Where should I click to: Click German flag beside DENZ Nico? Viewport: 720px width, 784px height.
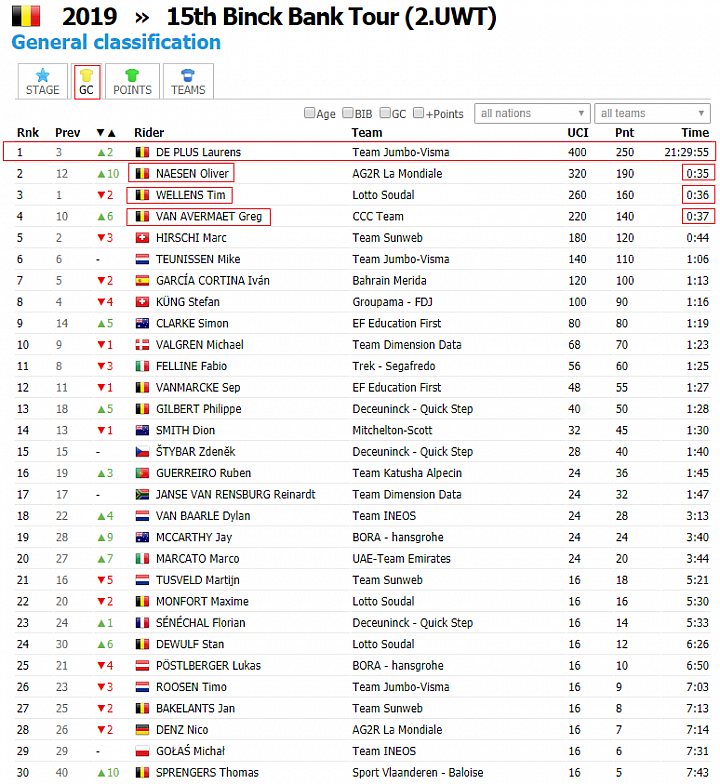[142, 730]
